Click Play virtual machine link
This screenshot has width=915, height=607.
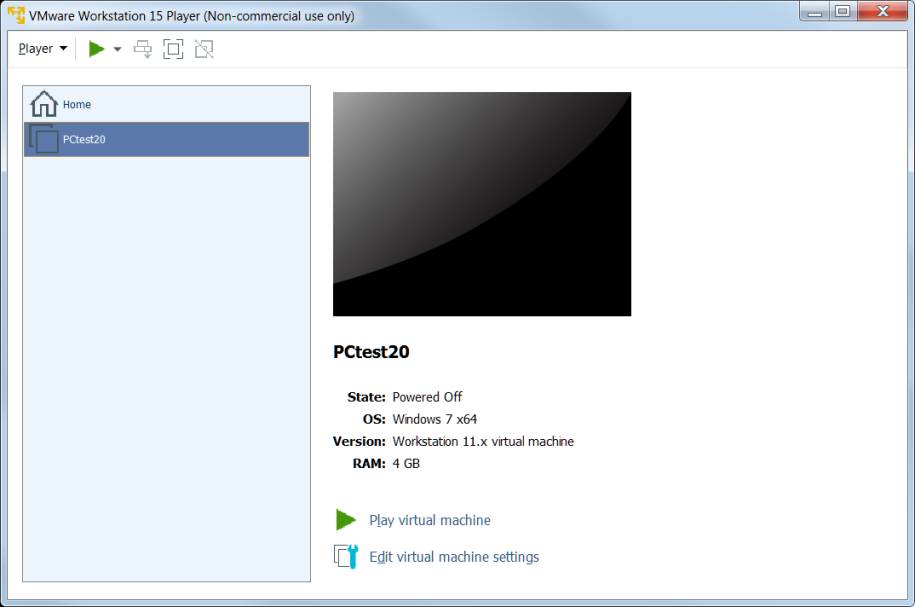(x=429, y=520)
